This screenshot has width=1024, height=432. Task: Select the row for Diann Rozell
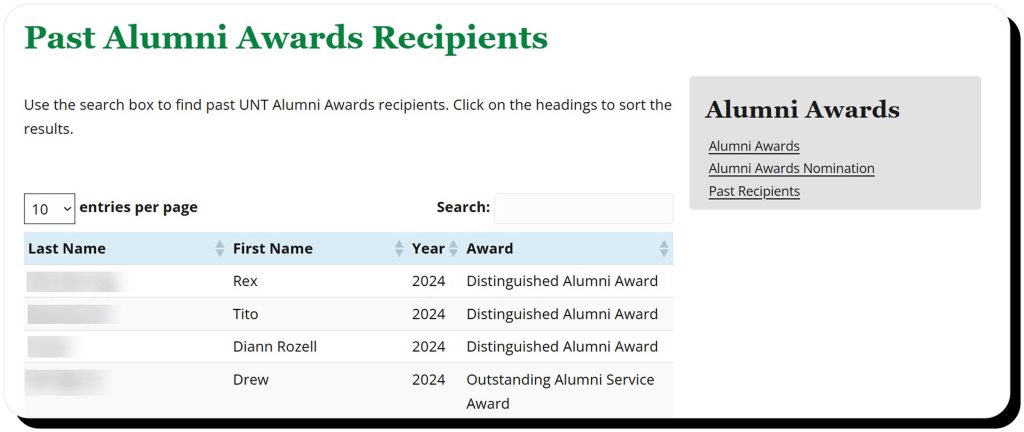tap(275, 347)
